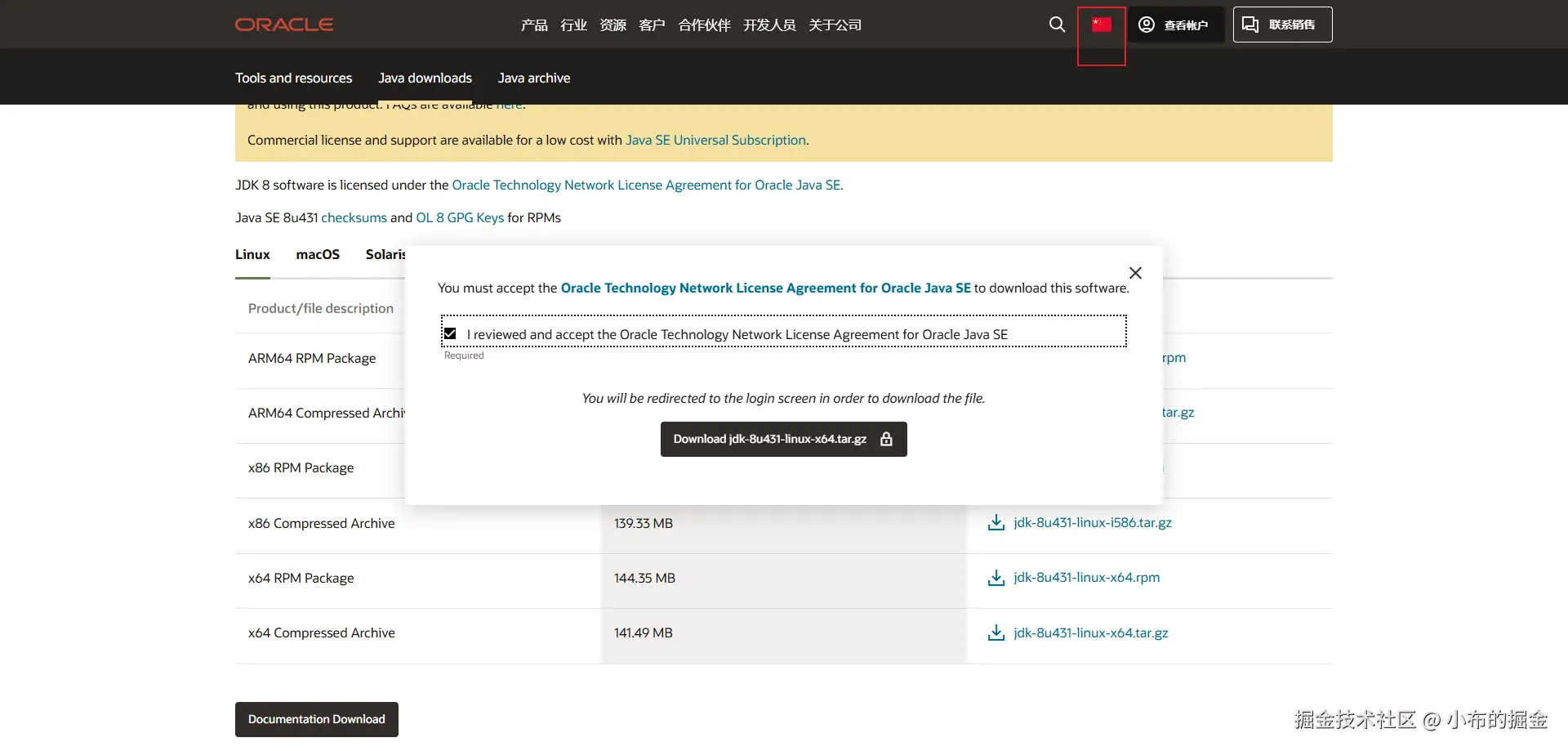Click Download jdk-8u431-linux-x64.tar.gz button
Image resolution: width=1568 pixels, height=751 pixels.
tap(784, 439)
